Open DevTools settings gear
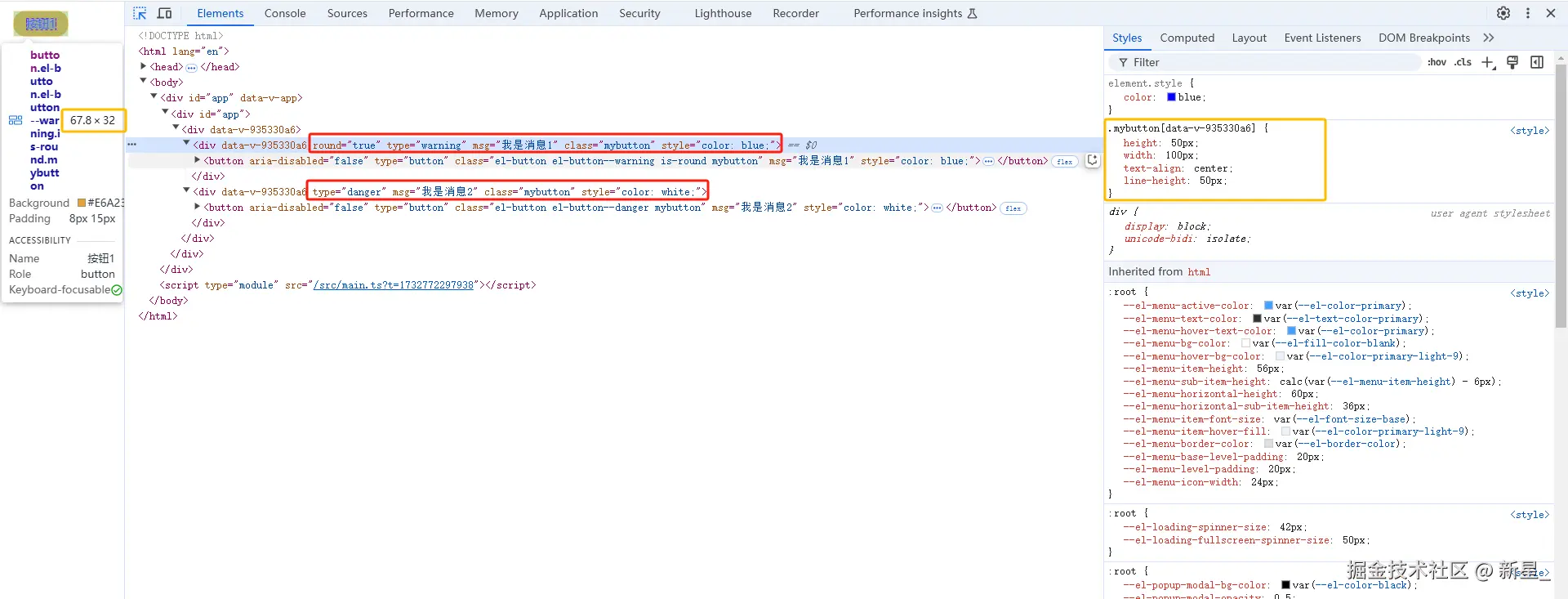Screen dimensions: 1568x599 coord(1503,13)
